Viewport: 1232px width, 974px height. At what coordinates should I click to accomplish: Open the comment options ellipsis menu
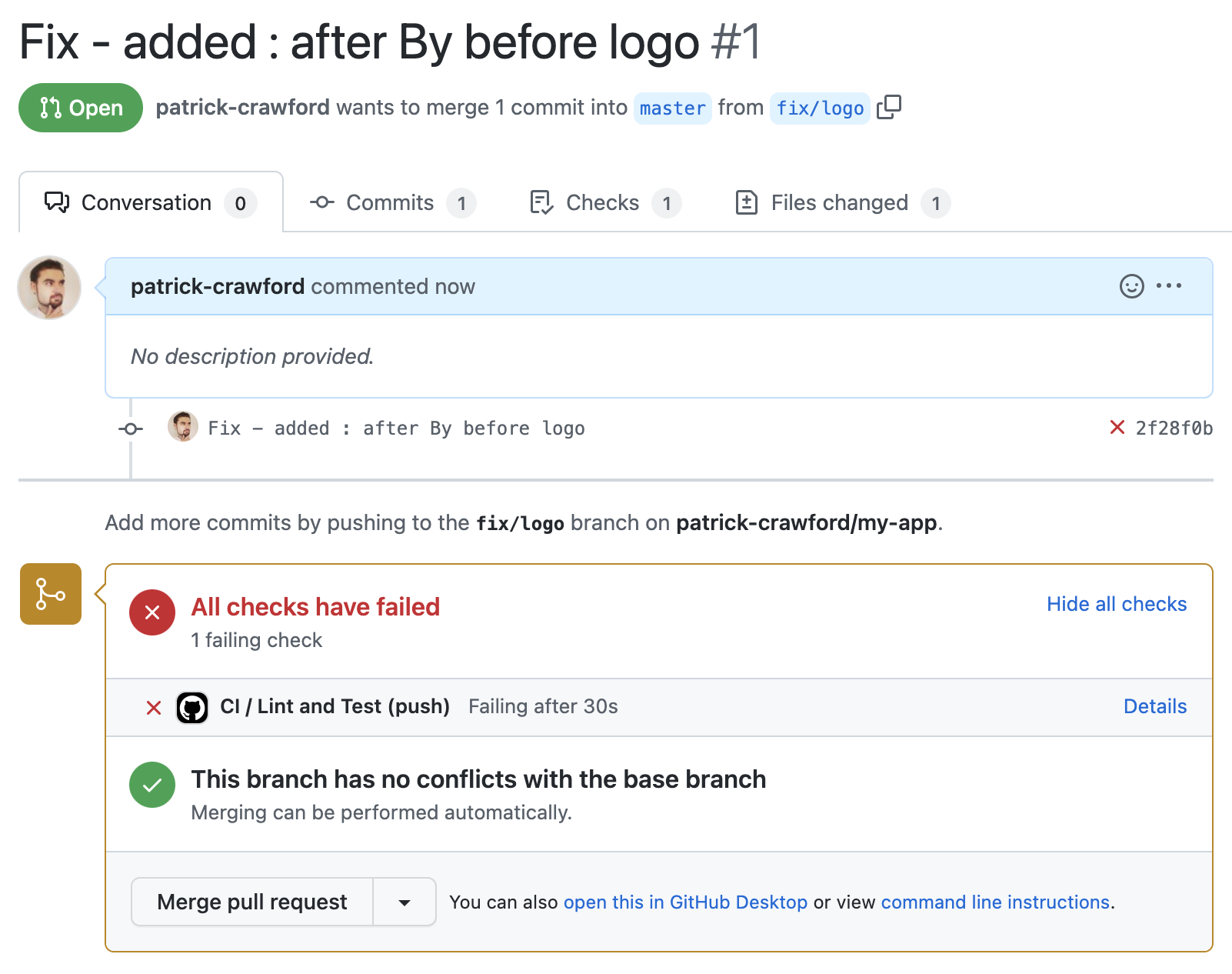(x=1169, y=286)
